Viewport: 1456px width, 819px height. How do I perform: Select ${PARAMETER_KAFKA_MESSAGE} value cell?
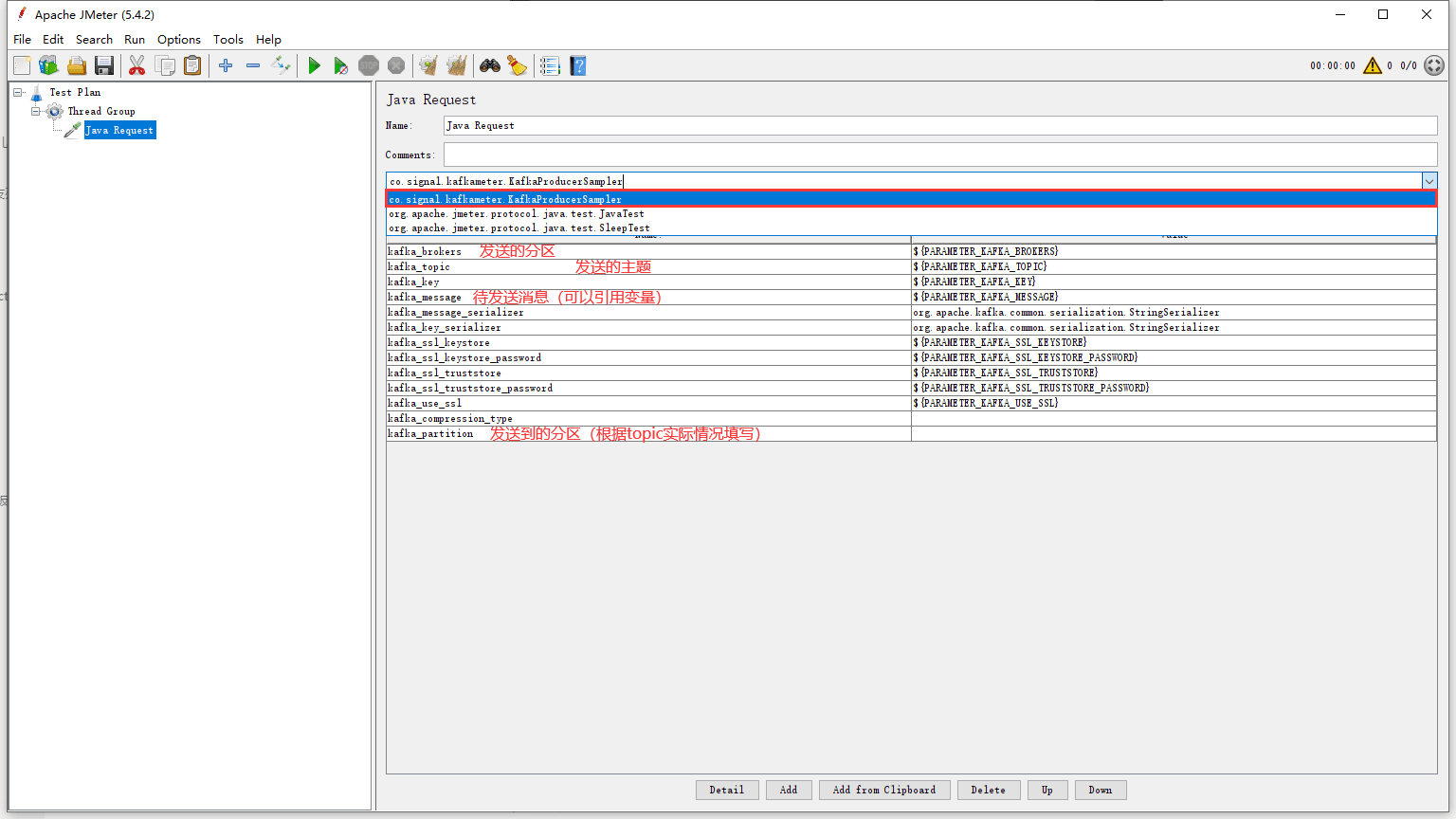click(x=1174, y=297)
